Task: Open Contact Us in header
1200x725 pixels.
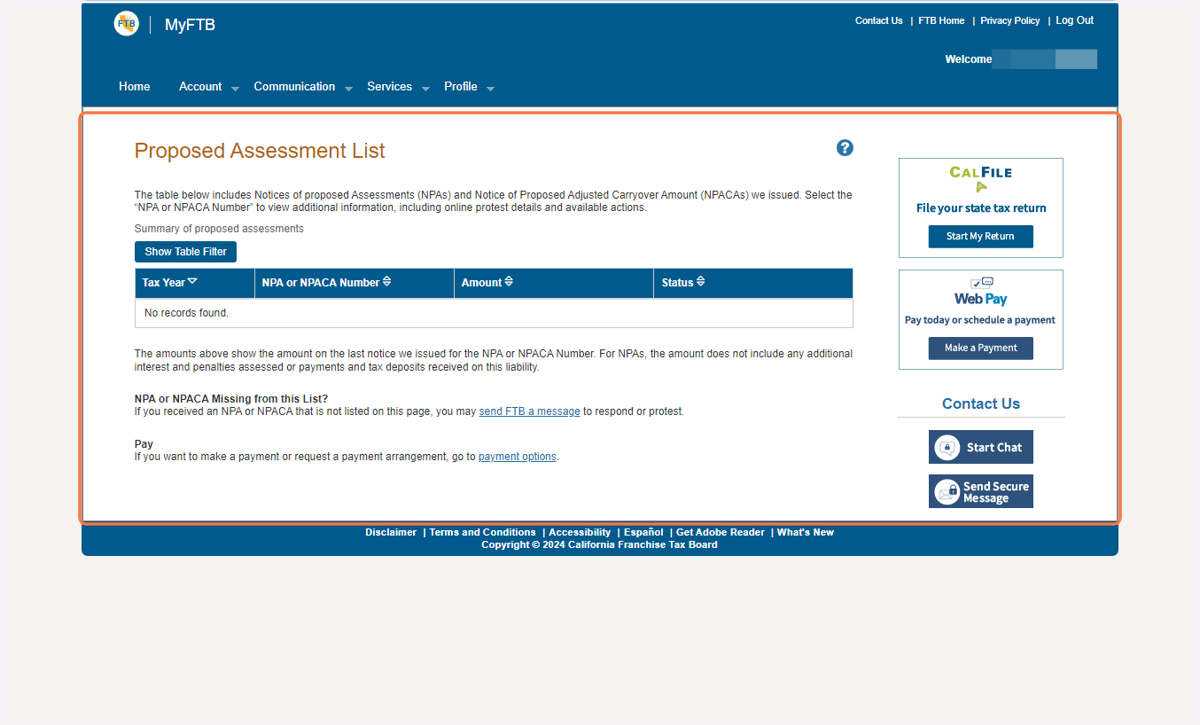Action: 879,20
